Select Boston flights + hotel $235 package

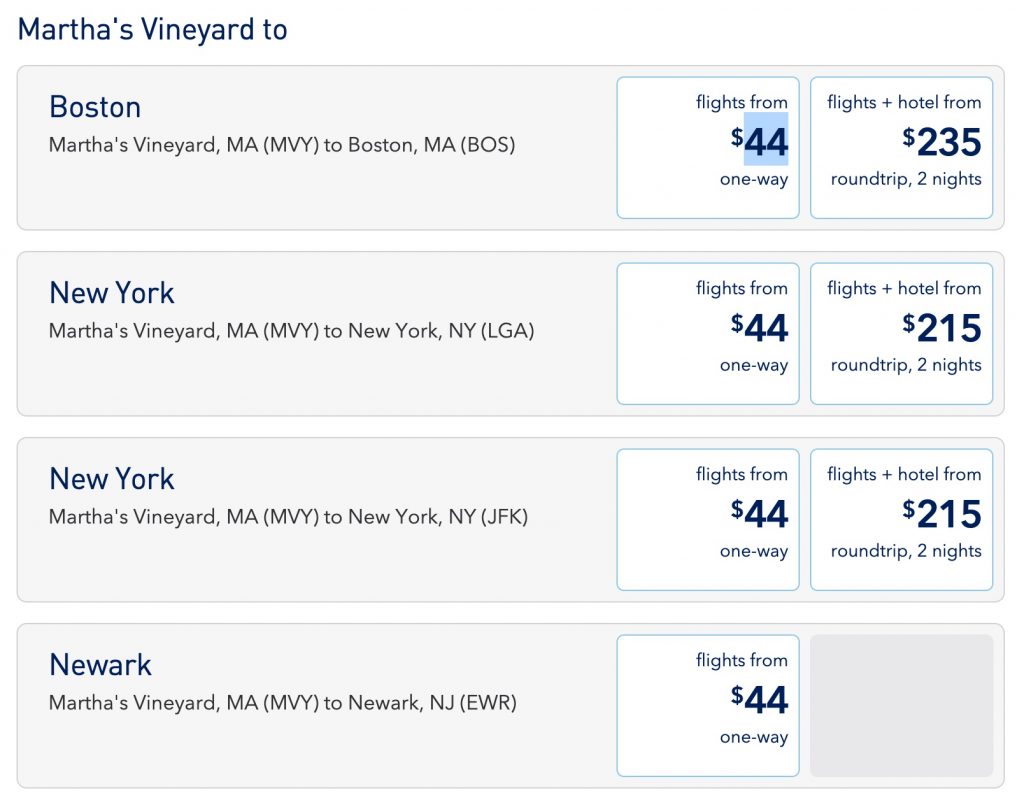pyautogui.click(x=901, y=147)
